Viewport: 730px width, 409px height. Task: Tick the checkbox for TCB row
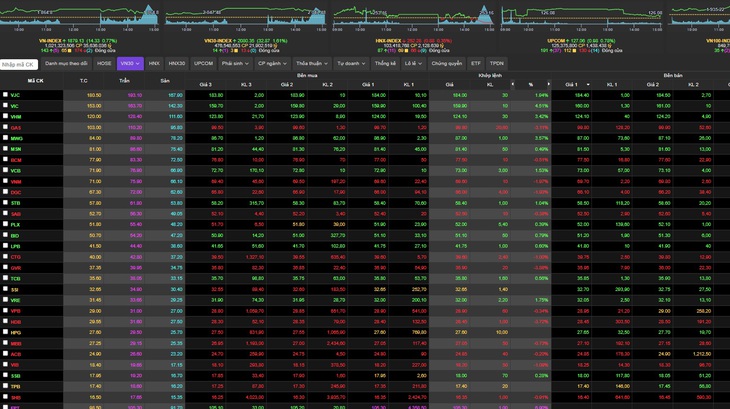coord(6,278)
